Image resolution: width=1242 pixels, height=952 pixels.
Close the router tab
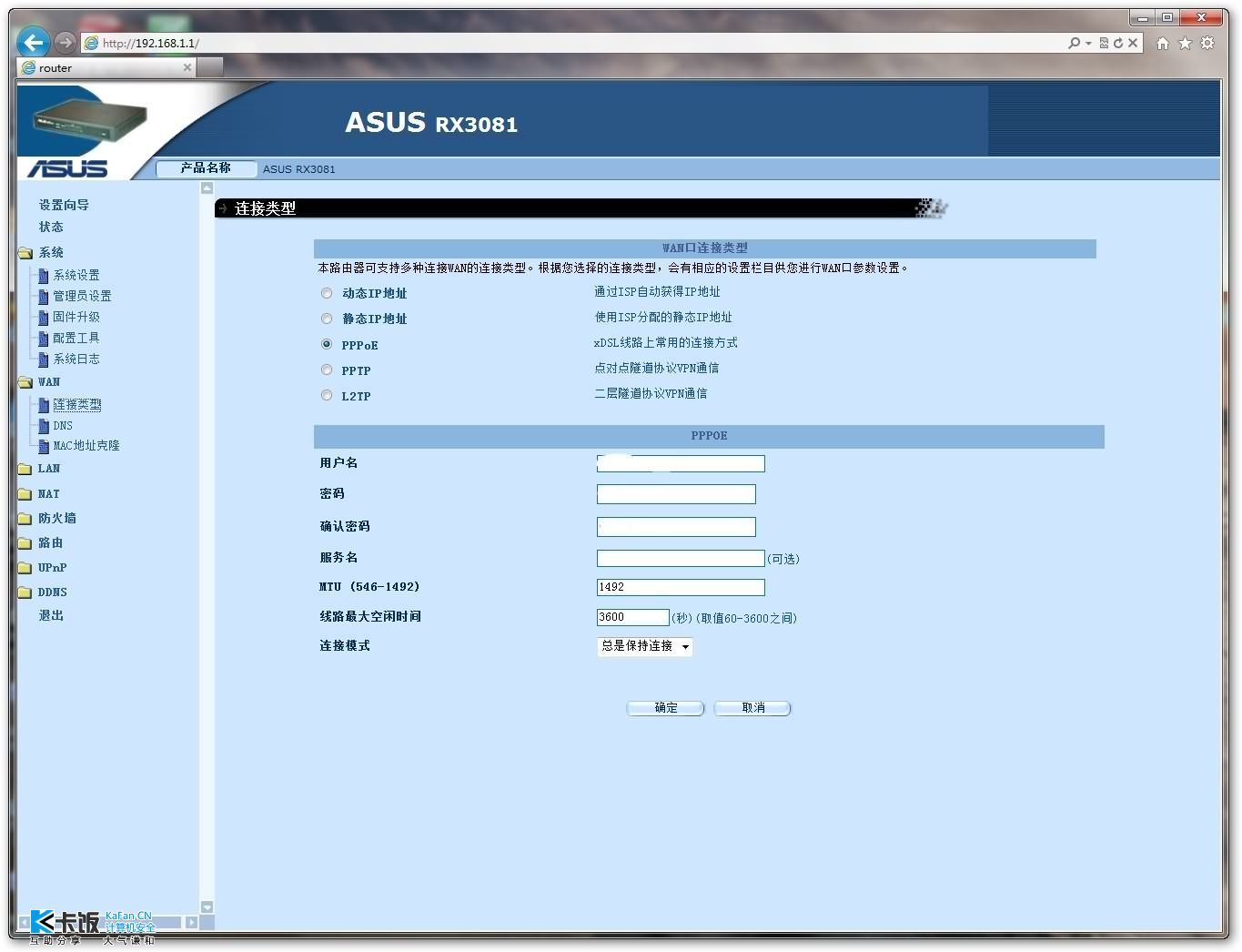[x=187, y=67]
